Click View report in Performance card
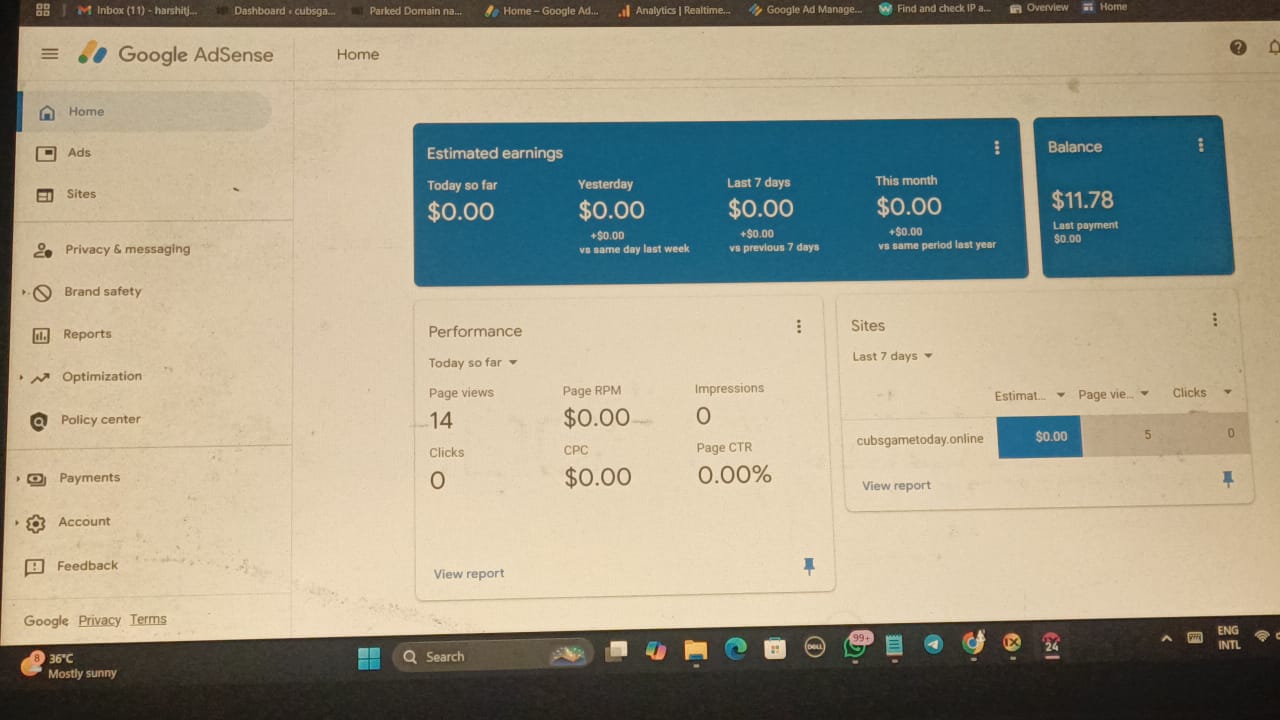Image resolution: width=1280 pixels, height=720 pixels. tap(469, 574)
